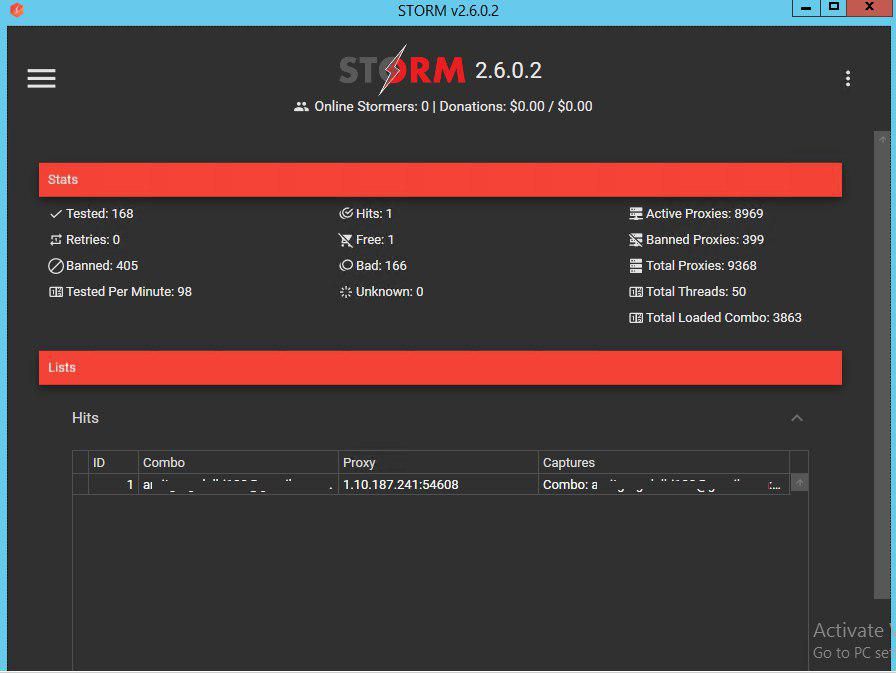The width and height of the screenshot is (896, 673).
Task: Click the Retries arrows icon
Action: 56,240
